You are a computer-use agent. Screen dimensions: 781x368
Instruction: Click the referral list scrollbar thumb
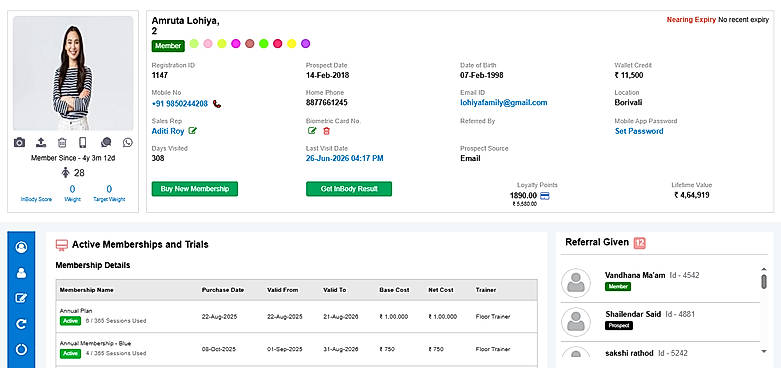coord(764,281)
